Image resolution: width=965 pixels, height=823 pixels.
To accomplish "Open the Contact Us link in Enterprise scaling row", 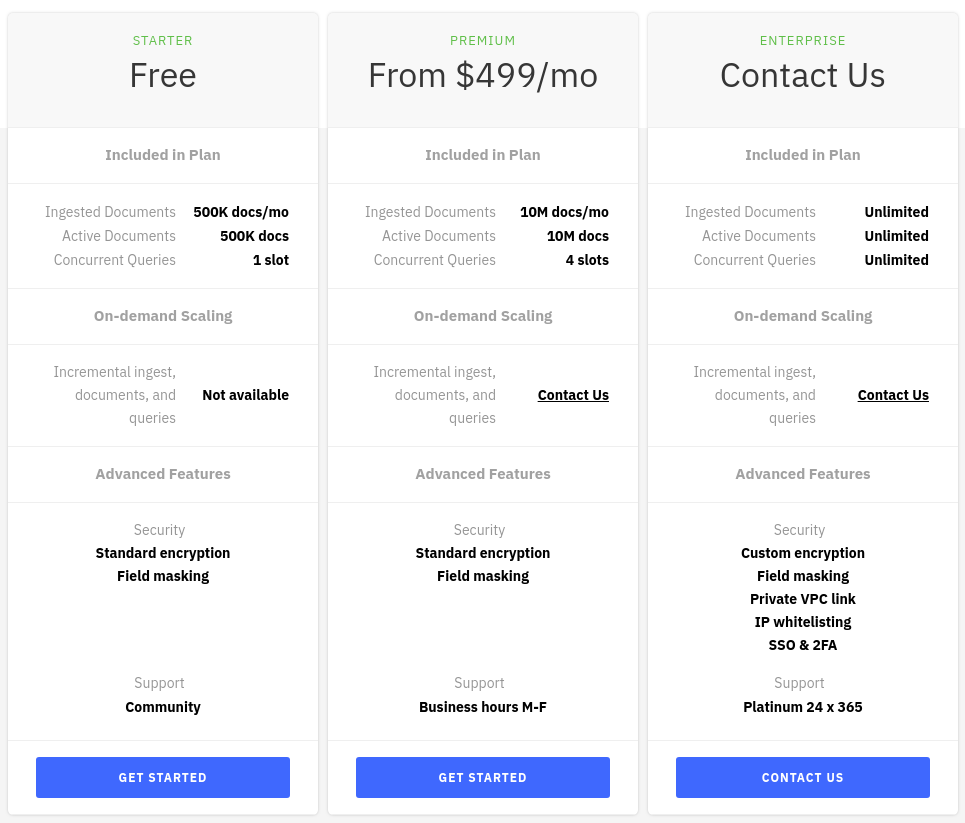I will click(893, 395).
